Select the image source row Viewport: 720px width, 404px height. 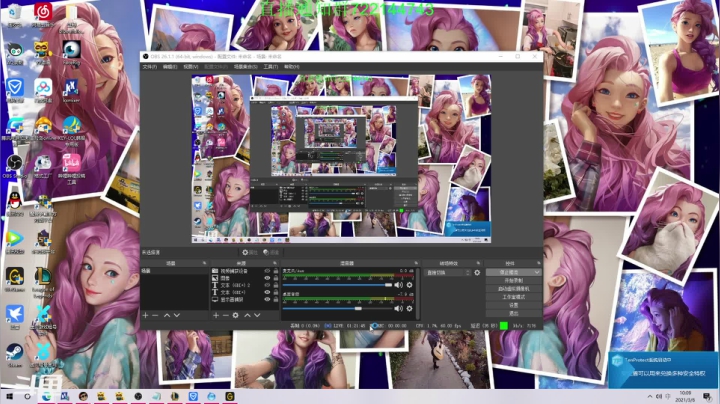[245, 278]
